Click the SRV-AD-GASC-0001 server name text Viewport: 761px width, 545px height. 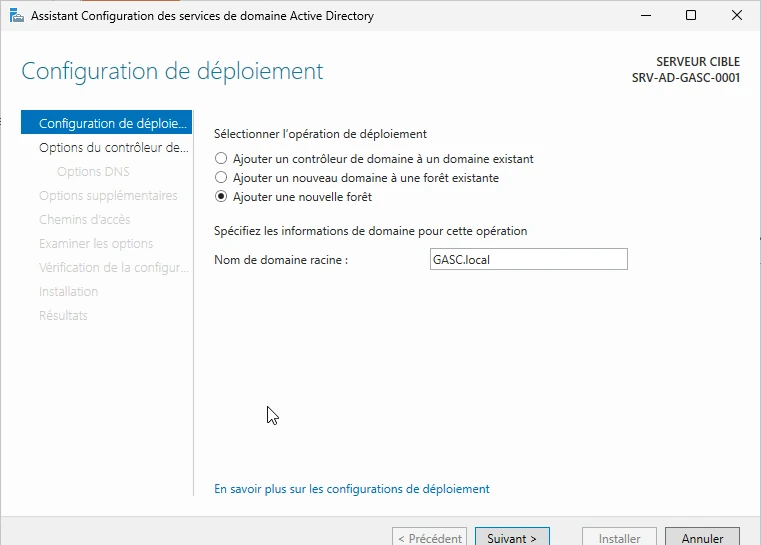tap(686, 78)
